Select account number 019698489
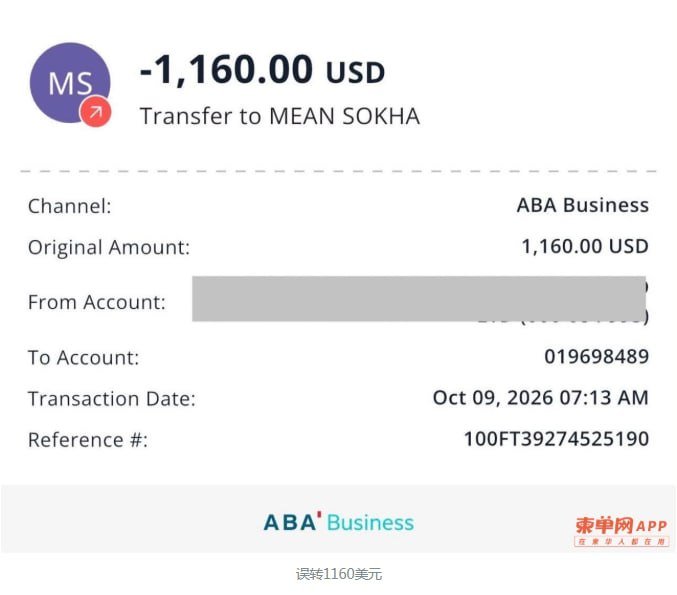 click(x=596, y=357)
